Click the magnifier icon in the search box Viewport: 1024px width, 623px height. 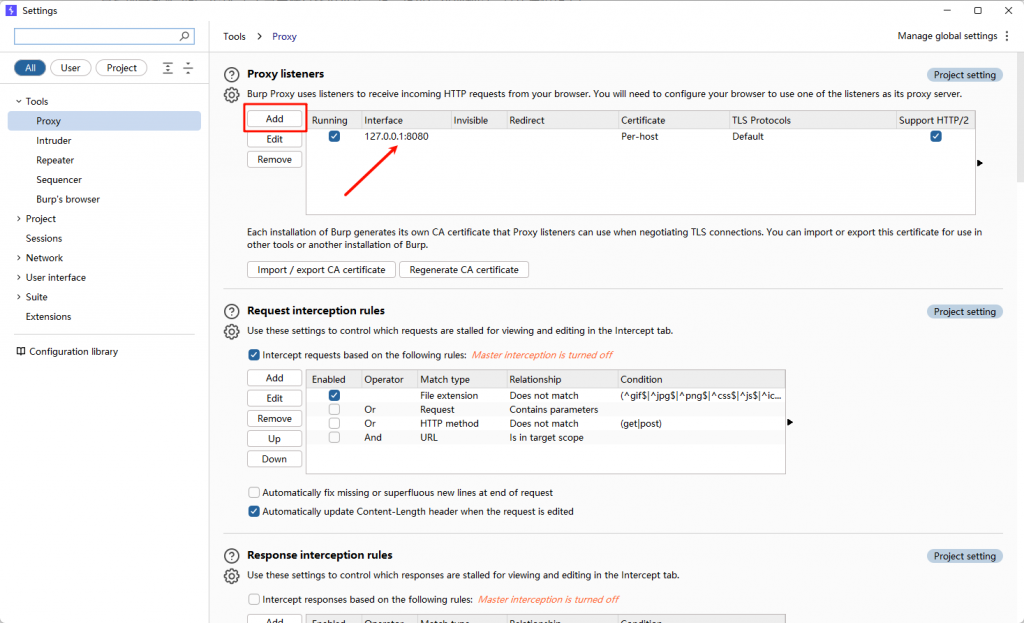click(x=185, y=36)
